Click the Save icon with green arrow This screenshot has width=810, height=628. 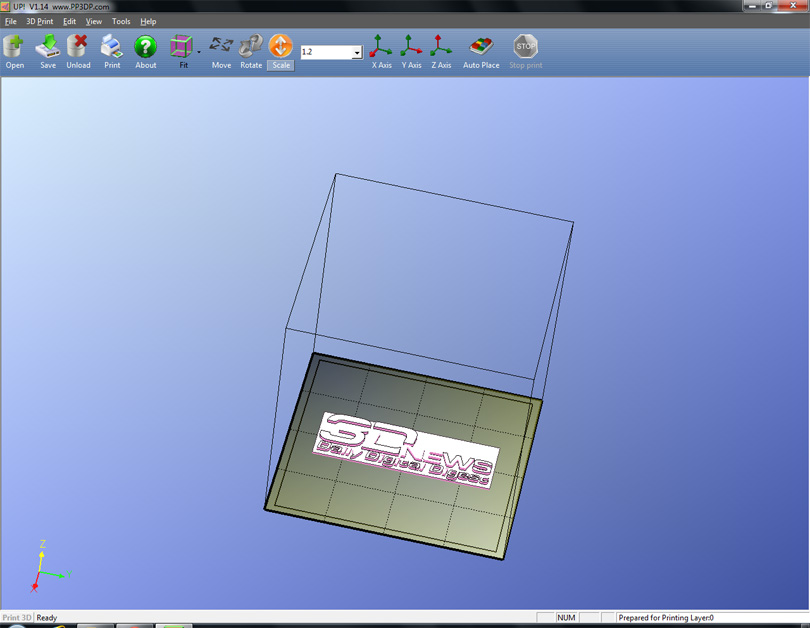pos(48,51)
